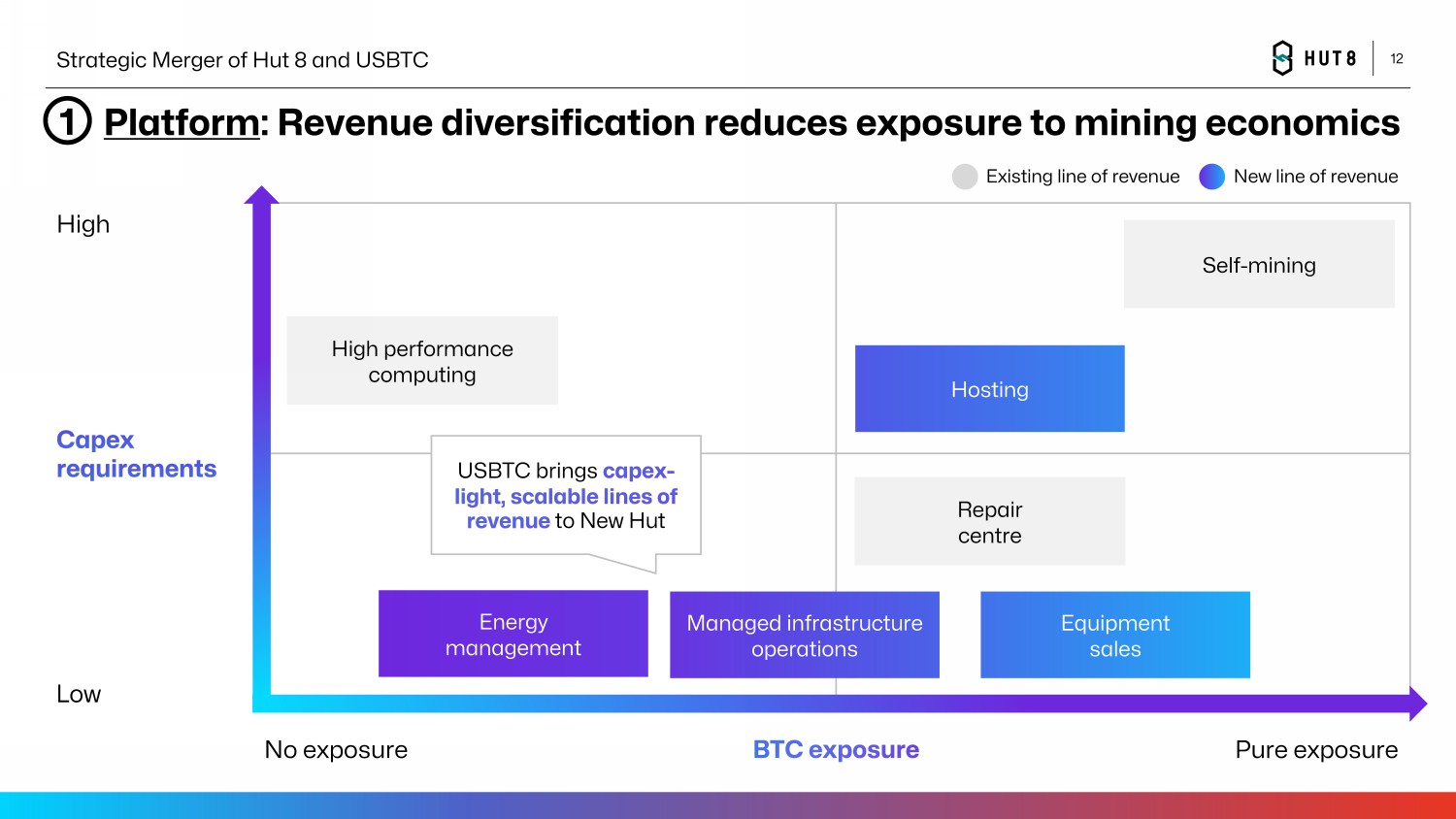The image size is (1456, 819).
Task: Click the No exposure label
Action: click(336, 749)
